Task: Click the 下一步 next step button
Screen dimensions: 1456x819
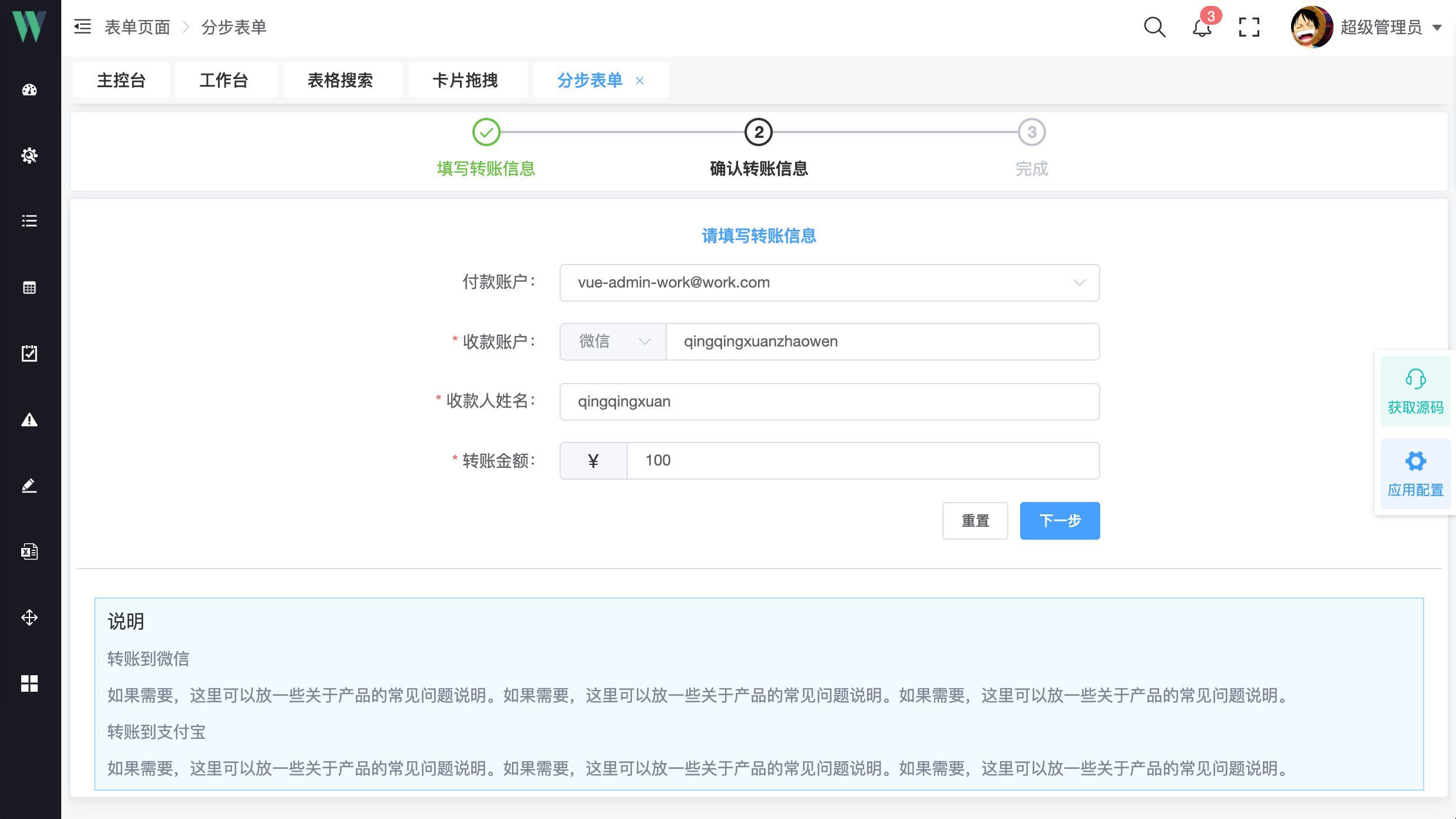Action: (x=1059, y=520)
